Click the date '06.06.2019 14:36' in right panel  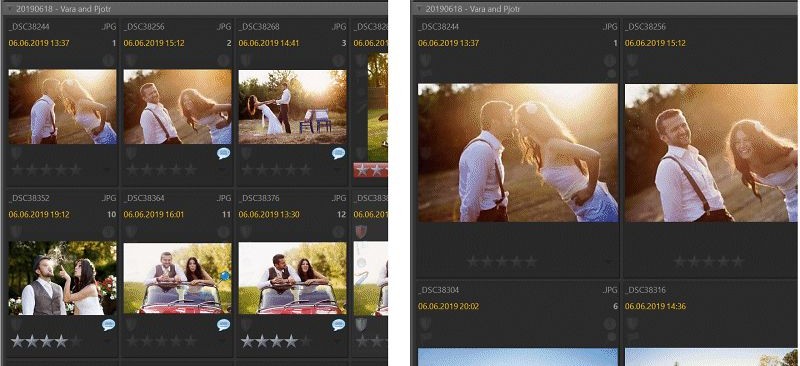(656, 306)
